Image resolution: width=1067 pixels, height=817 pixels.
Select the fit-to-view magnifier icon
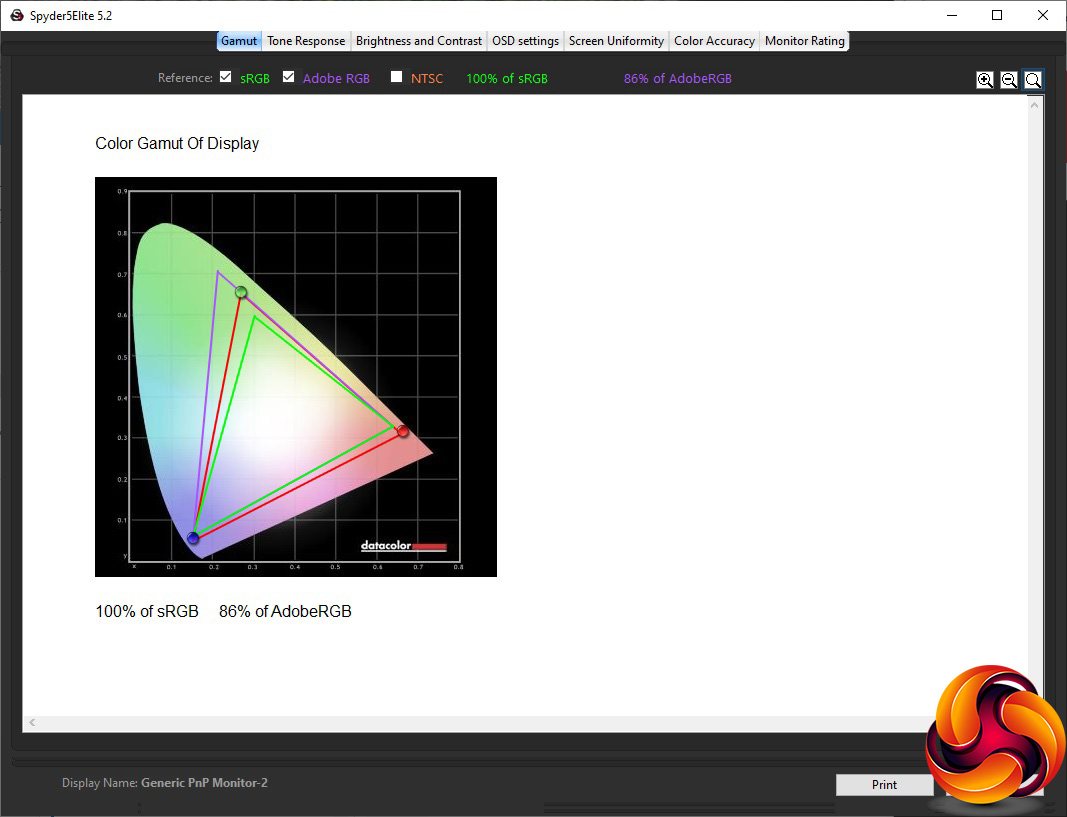pos(1032,80)
